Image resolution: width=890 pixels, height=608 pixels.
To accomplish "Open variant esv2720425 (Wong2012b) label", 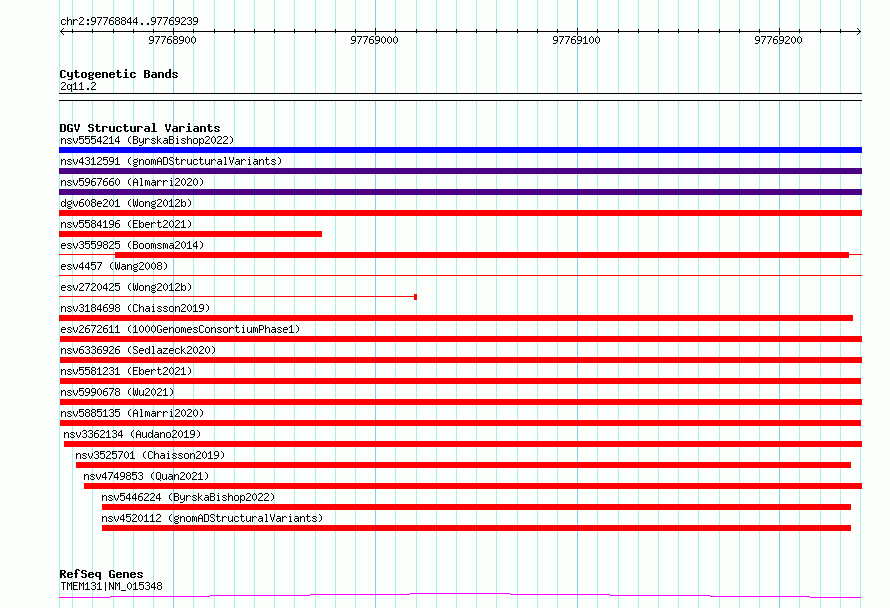I will (x=126, y=287).
